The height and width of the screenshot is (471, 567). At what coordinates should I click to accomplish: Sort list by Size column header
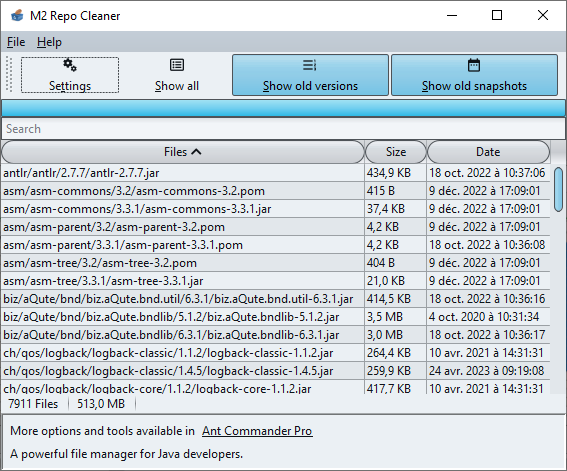[x=396, y=152]
